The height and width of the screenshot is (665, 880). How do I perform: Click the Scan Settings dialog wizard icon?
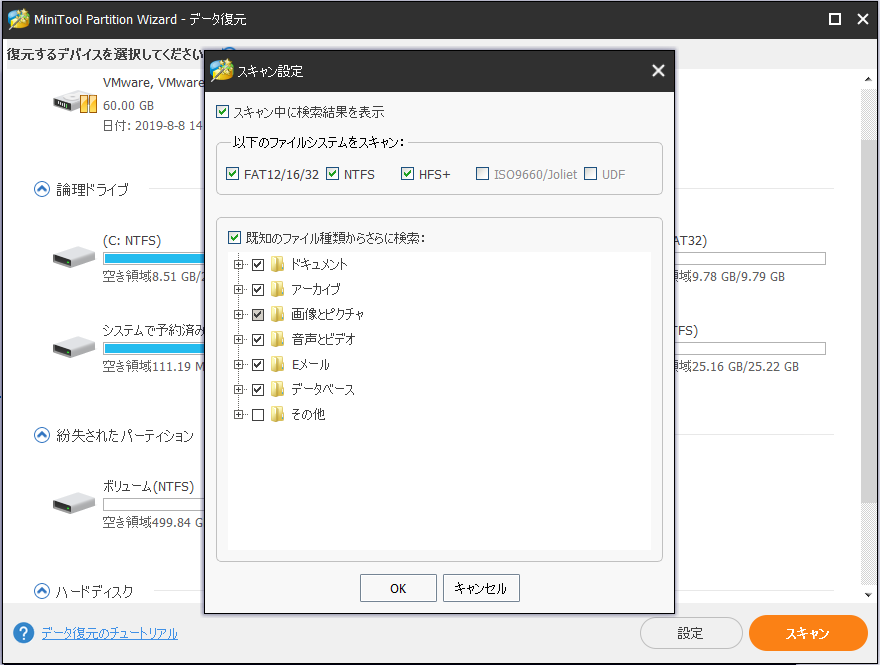(x=222, y=70)
